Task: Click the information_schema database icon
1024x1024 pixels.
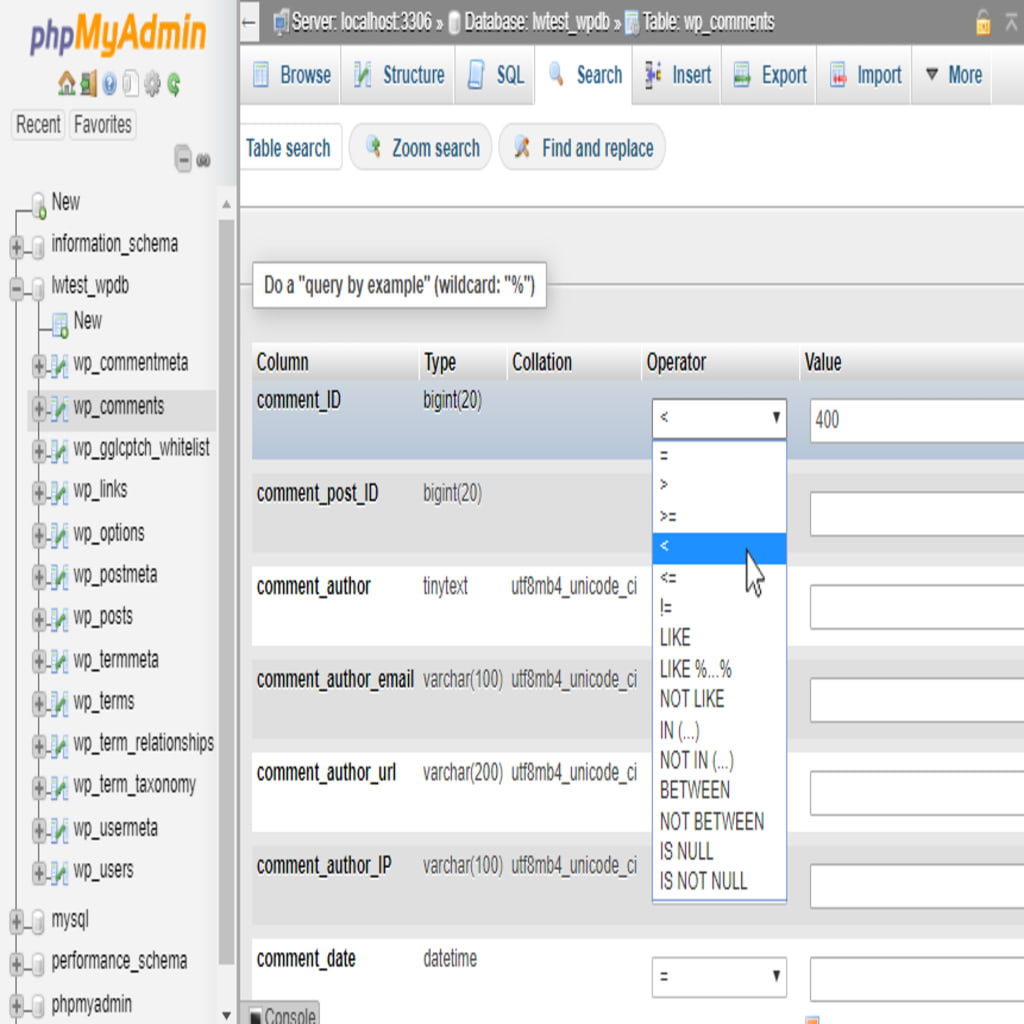Action: [38, 246]
